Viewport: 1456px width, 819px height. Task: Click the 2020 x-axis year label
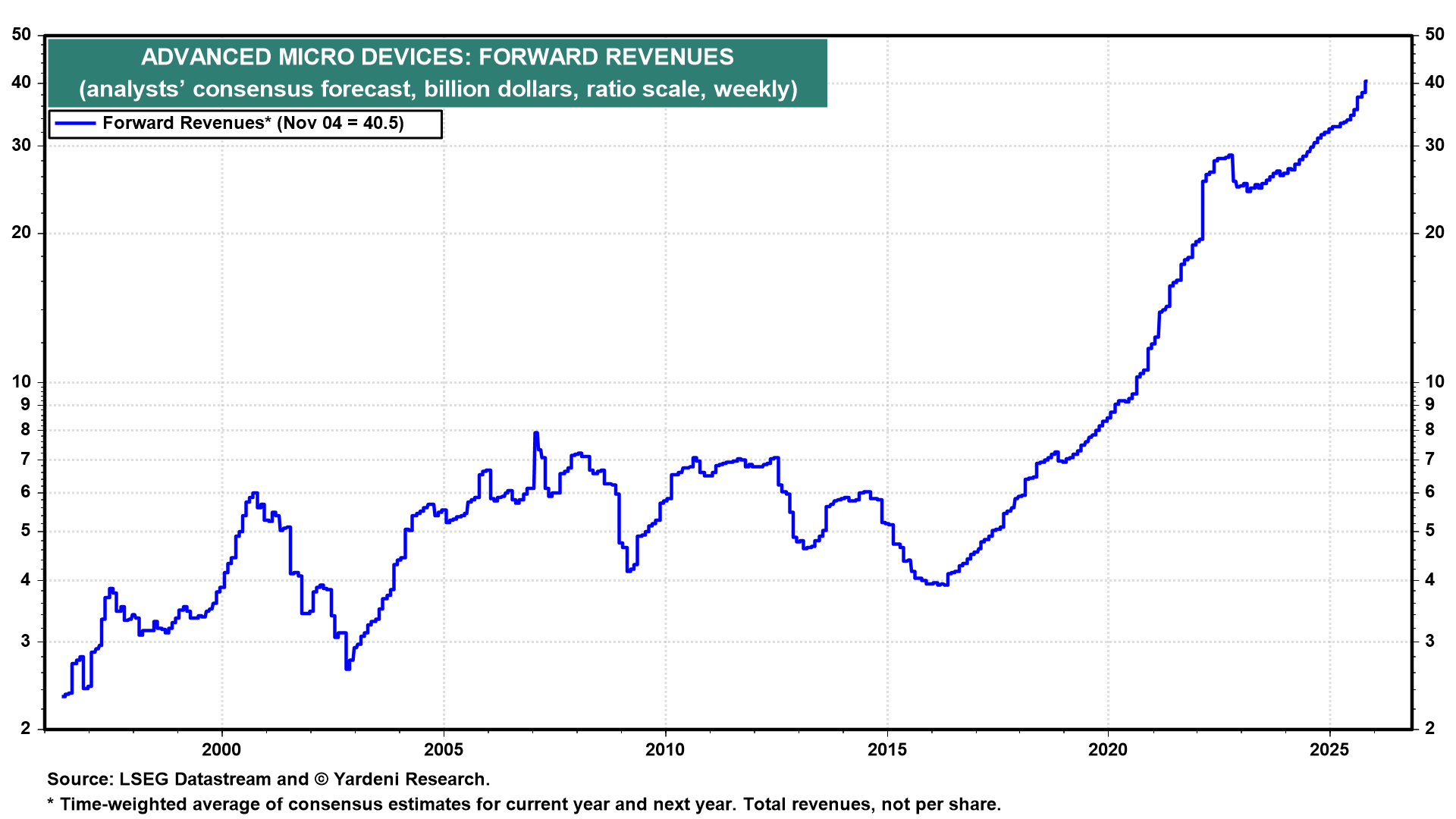pyautogui.click(x=1108, y=750)
